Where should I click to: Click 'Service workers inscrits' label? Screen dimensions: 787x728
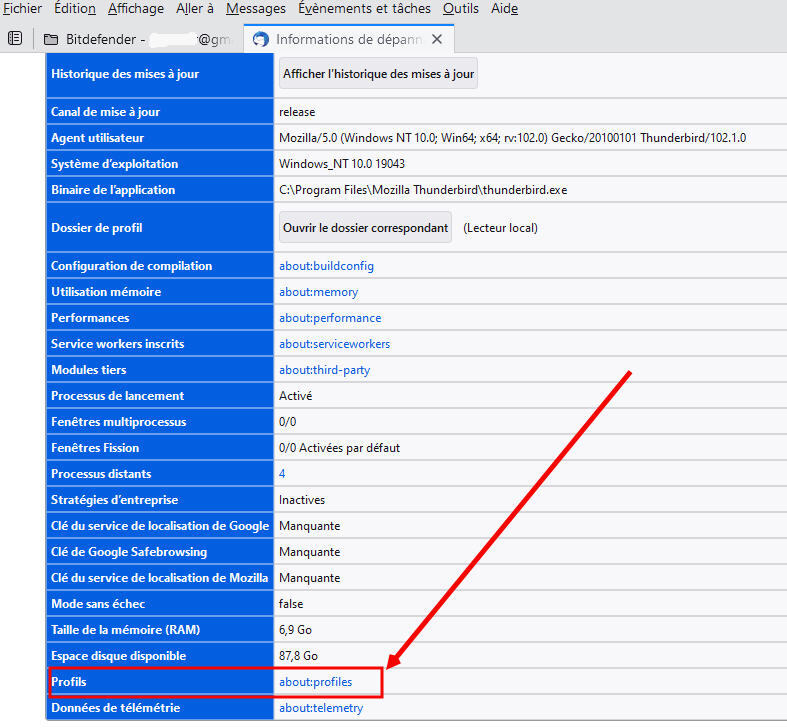(117, 344)
